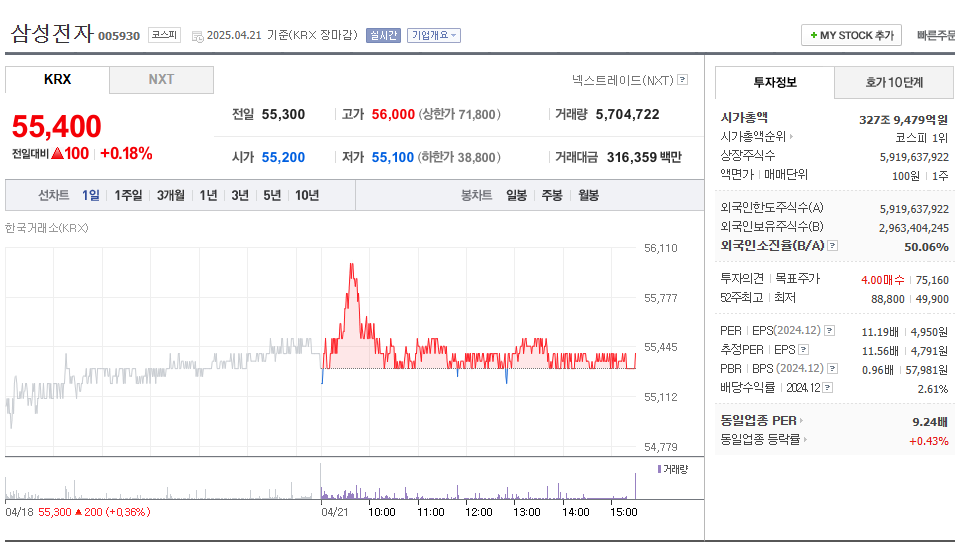Open the PER EPS(2024.12) help icon
Viewport: 955px width, 542px height.
pos(830,331)
